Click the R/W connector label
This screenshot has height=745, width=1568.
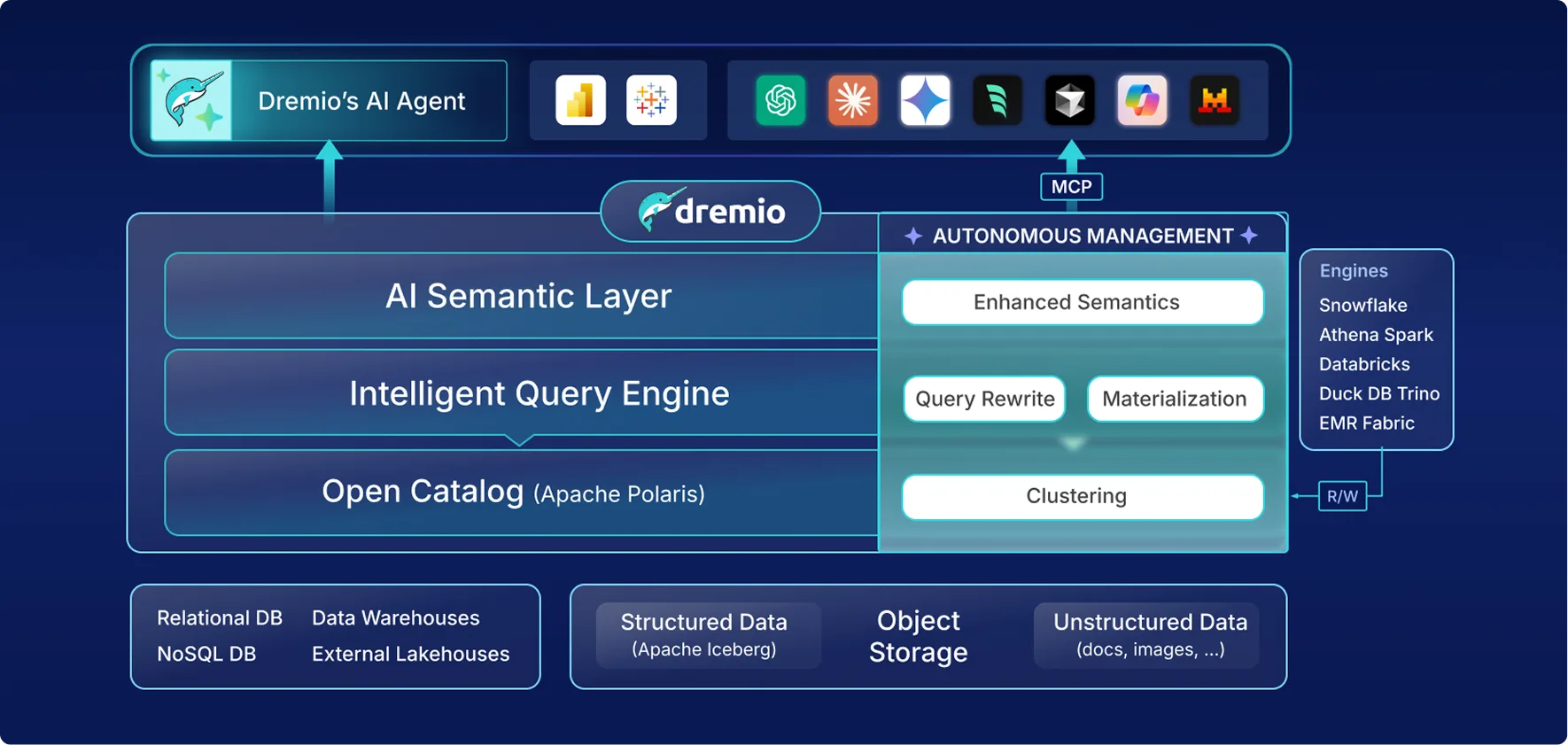pyautogui.click(x=1342, y=496)
